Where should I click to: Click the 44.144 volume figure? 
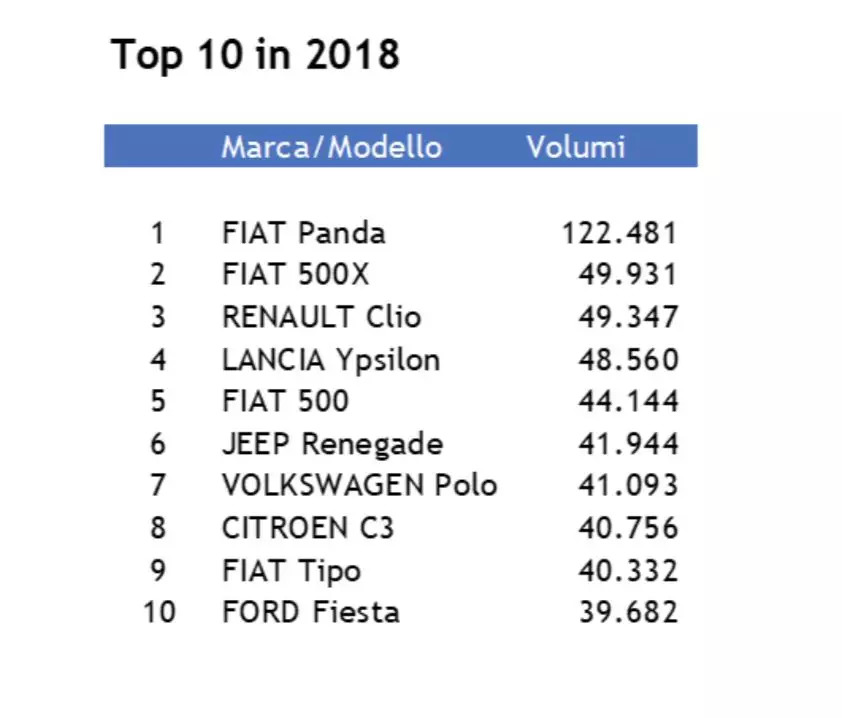(628, 401)
